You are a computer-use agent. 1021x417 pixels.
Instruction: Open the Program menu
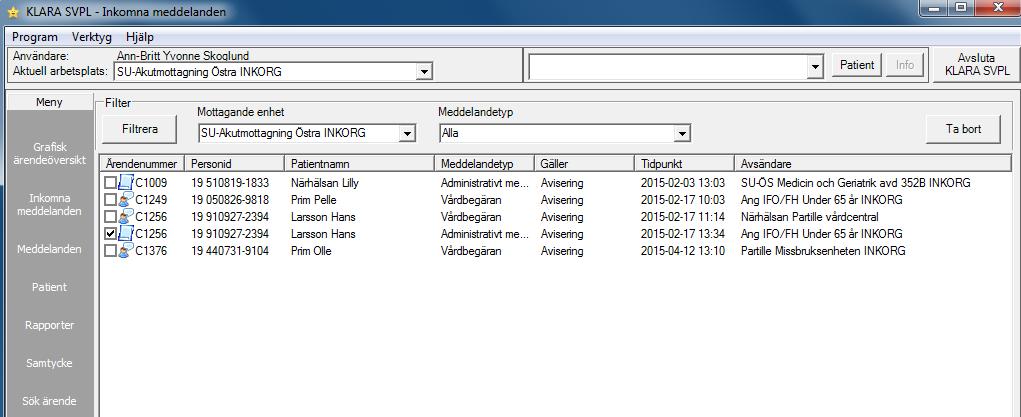coord(35,37)
